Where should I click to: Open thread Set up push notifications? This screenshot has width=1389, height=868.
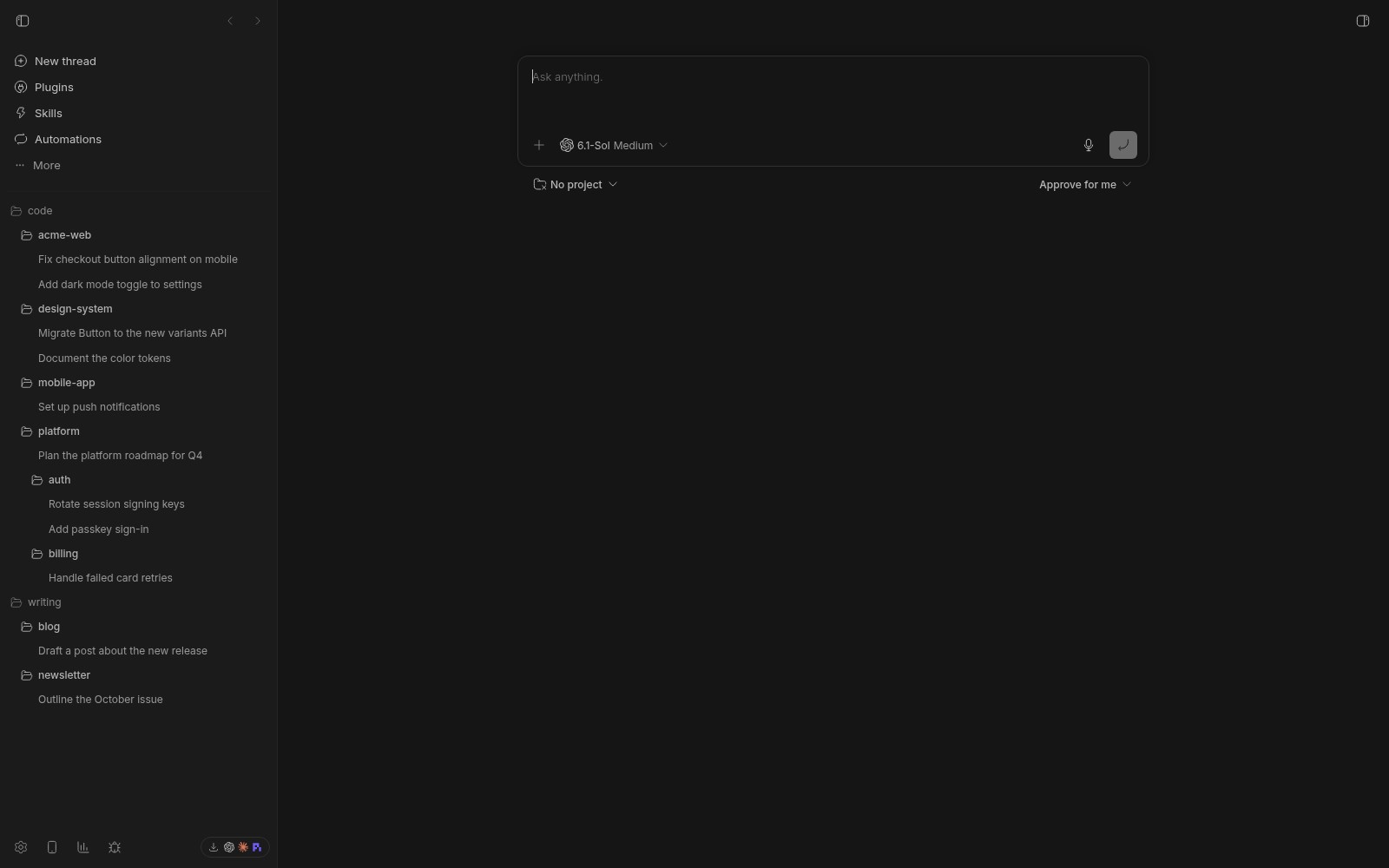point(139,407)
